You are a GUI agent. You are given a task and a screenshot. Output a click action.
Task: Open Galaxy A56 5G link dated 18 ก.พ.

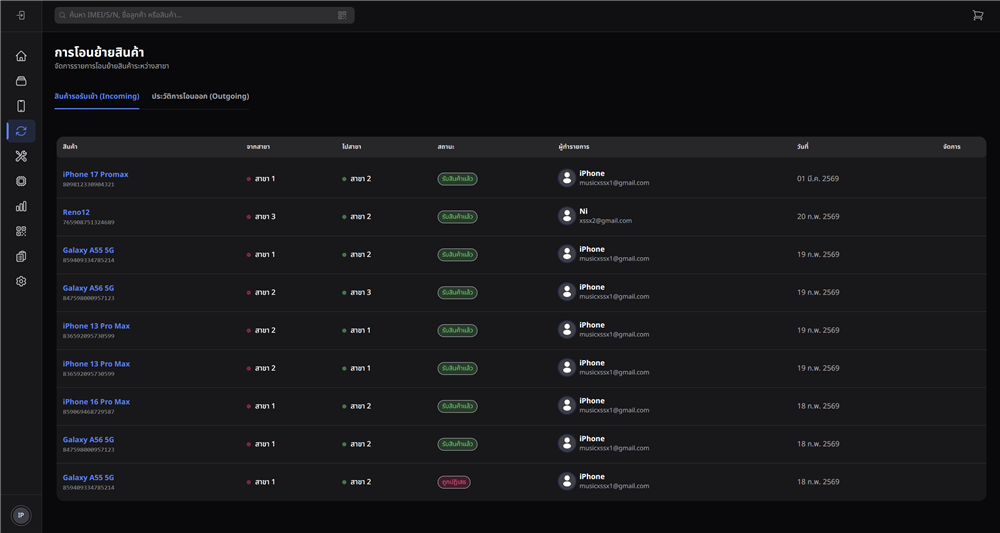click(x=88, y=439)
